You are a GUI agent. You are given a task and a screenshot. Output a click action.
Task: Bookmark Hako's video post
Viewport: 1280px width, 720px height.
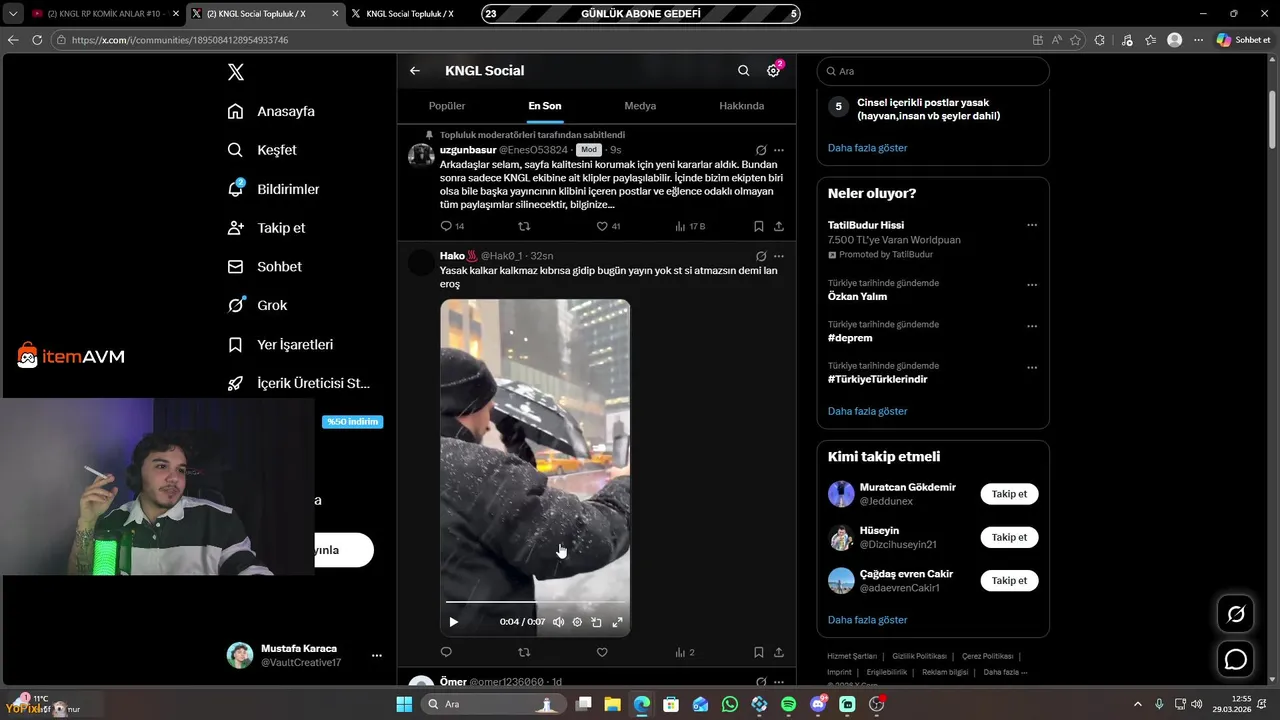[759, 652]
